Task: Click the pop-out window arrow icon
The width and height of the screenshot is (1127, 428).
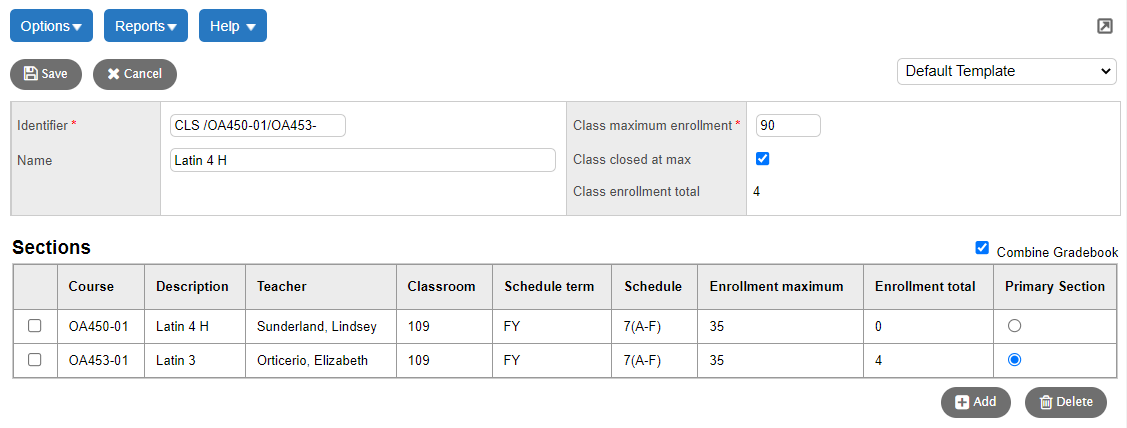Action: 1105,27
